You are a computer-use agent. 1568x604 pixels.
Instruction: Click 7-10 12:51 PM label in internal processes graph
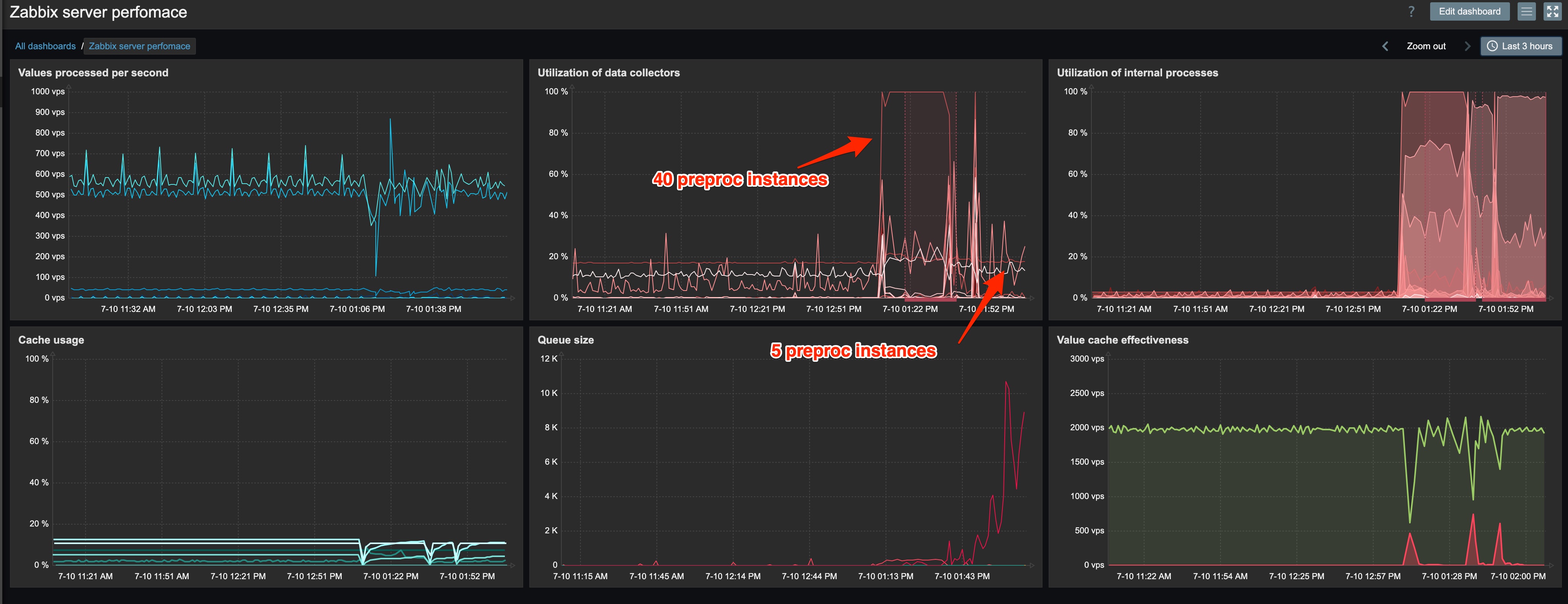click(x=1353, y=309)
